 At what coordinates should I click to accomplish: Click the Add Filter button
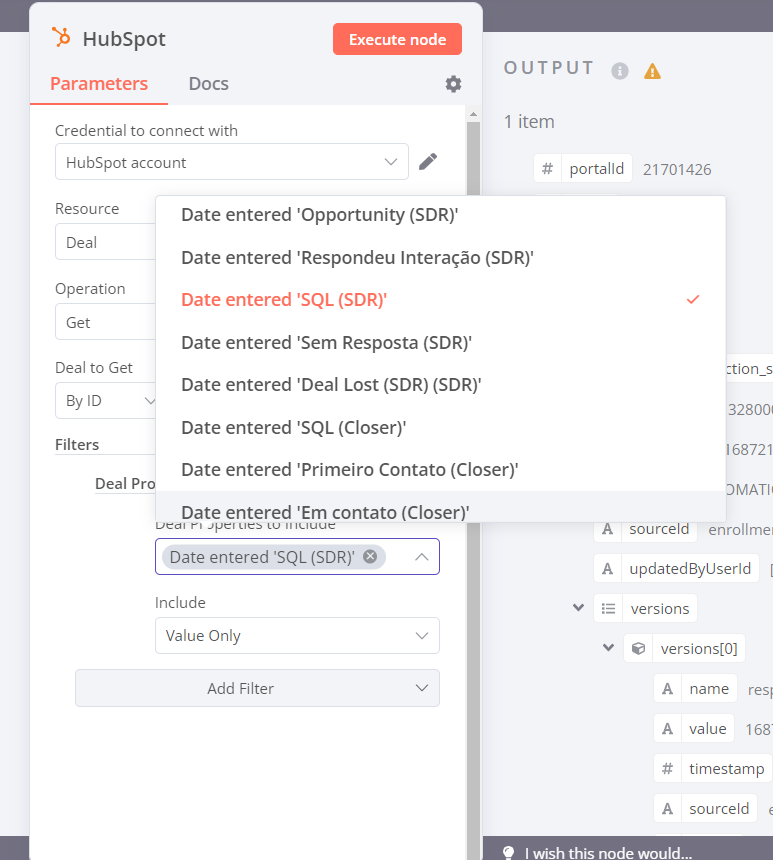coord(257,688)
